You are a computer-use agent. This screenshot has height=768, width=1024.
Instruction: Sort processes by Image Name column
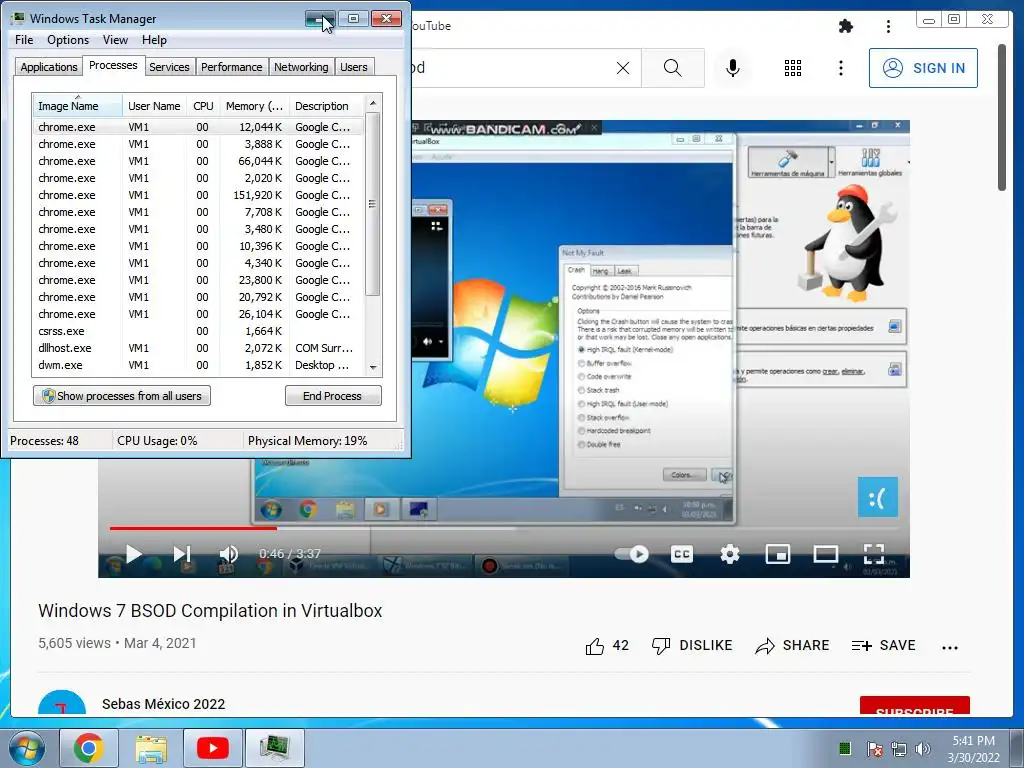[77, 106]
